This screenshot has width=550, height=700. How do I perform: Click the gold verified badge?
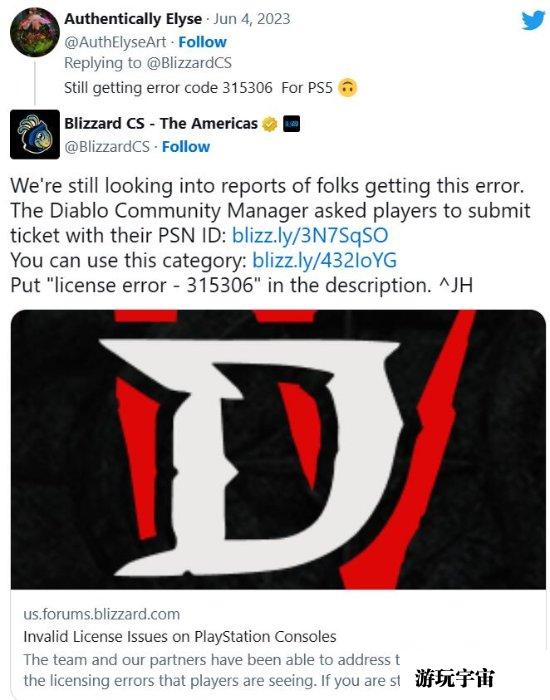(x=270, y=124)
